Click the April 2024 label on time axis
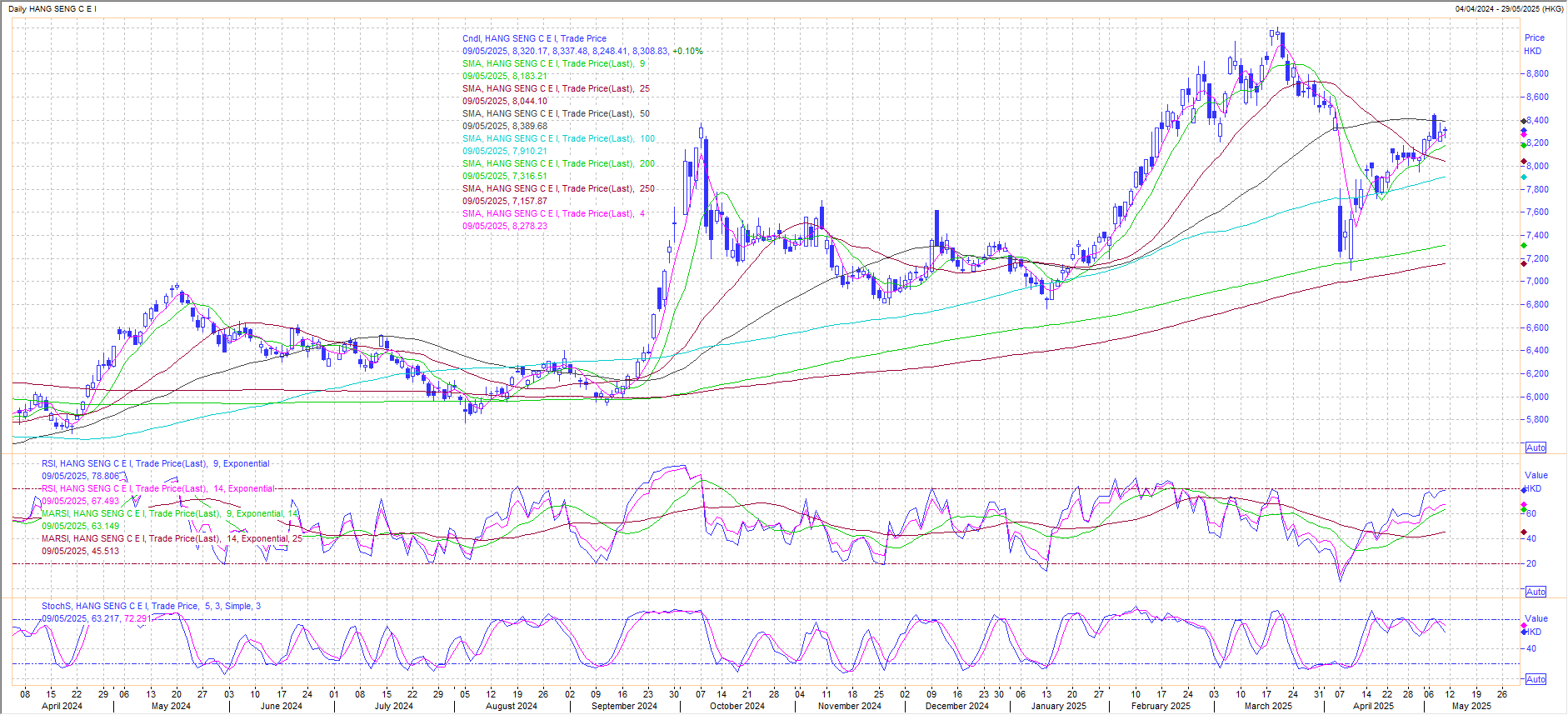The image size is (1568, 715). click(62, 706)
